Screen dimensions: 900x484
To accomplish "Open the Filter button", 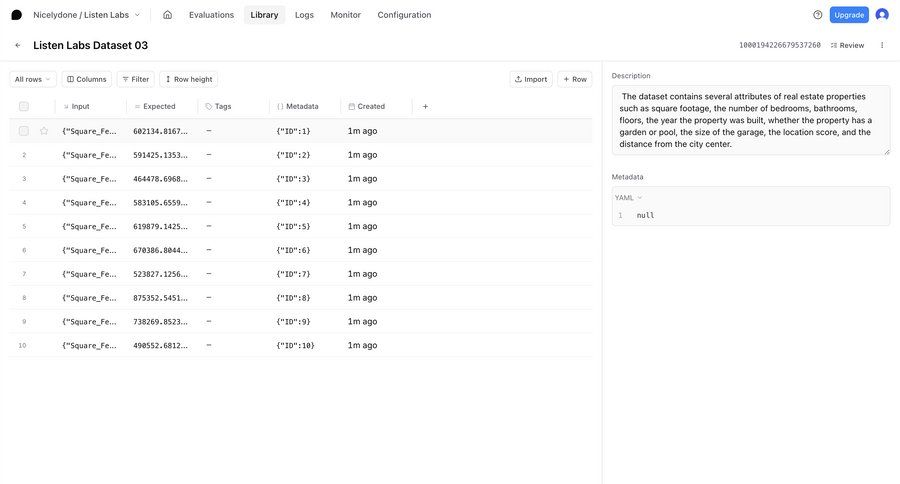I will click(x=135, y=79).
